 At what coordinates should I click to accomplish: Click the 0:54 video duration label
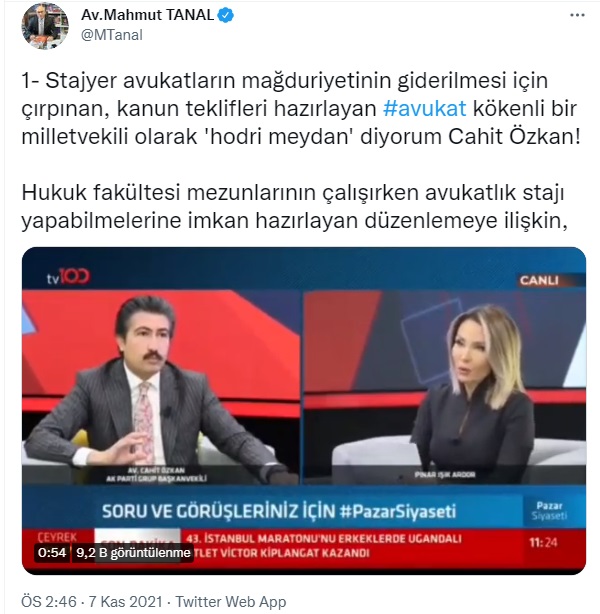pyautogui.click(x=52, y=553)
